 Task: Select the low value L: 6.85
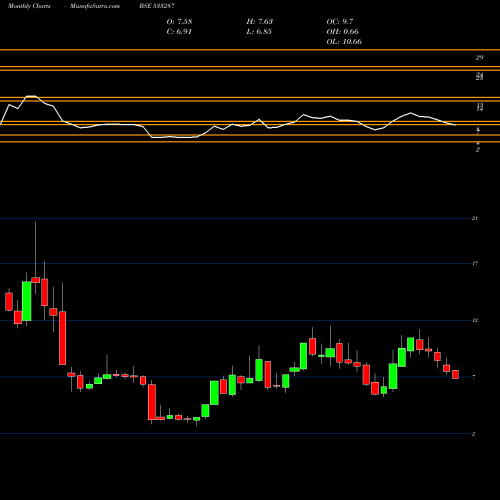(x=259, y=32)
